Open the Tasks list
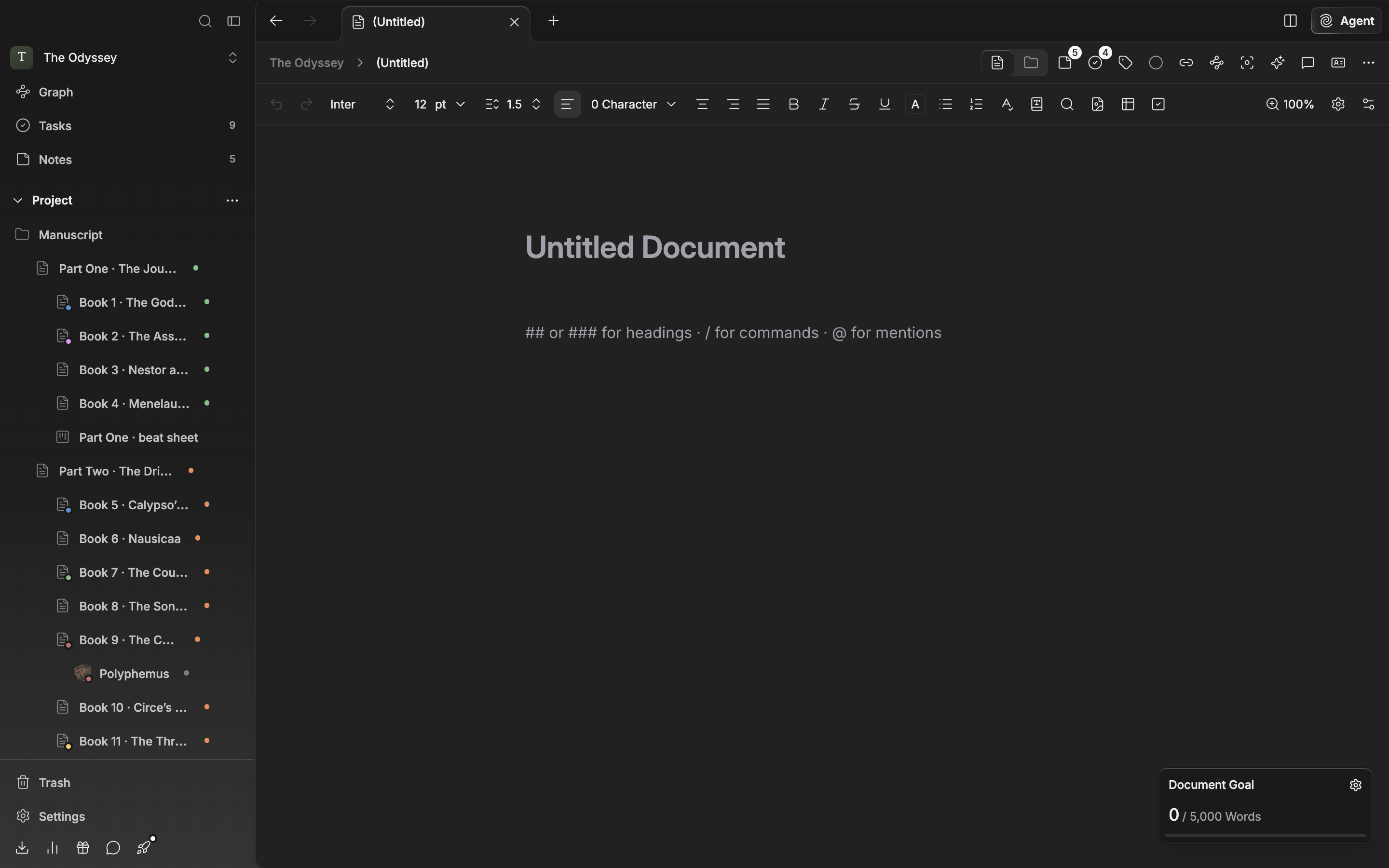The height and width of the screenshot is (868, 1389). point(127,126)
